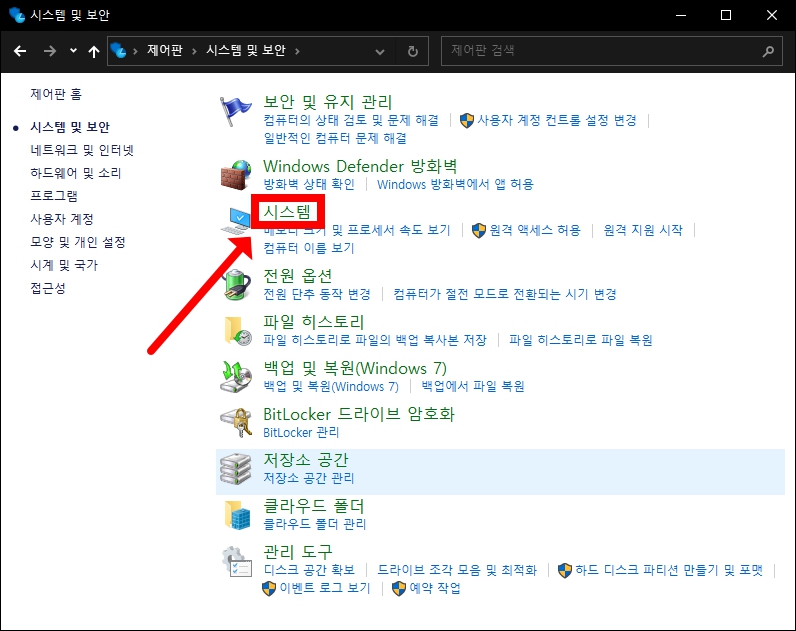
Task: Go to 제어판 홈 in sidebar
Action: pyautogui.click(x=56, y=94)
